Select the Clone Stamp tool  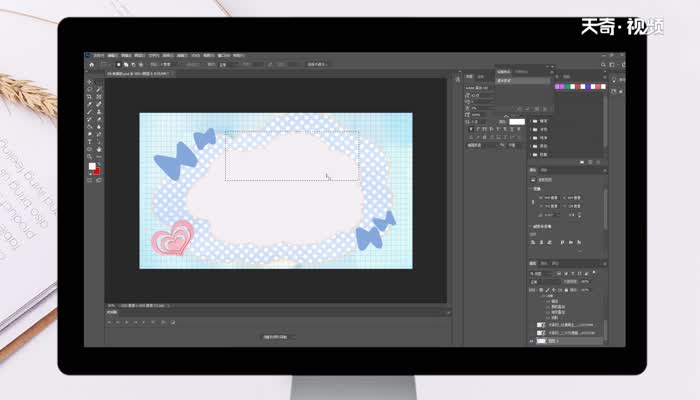click(x=99, y=112)
